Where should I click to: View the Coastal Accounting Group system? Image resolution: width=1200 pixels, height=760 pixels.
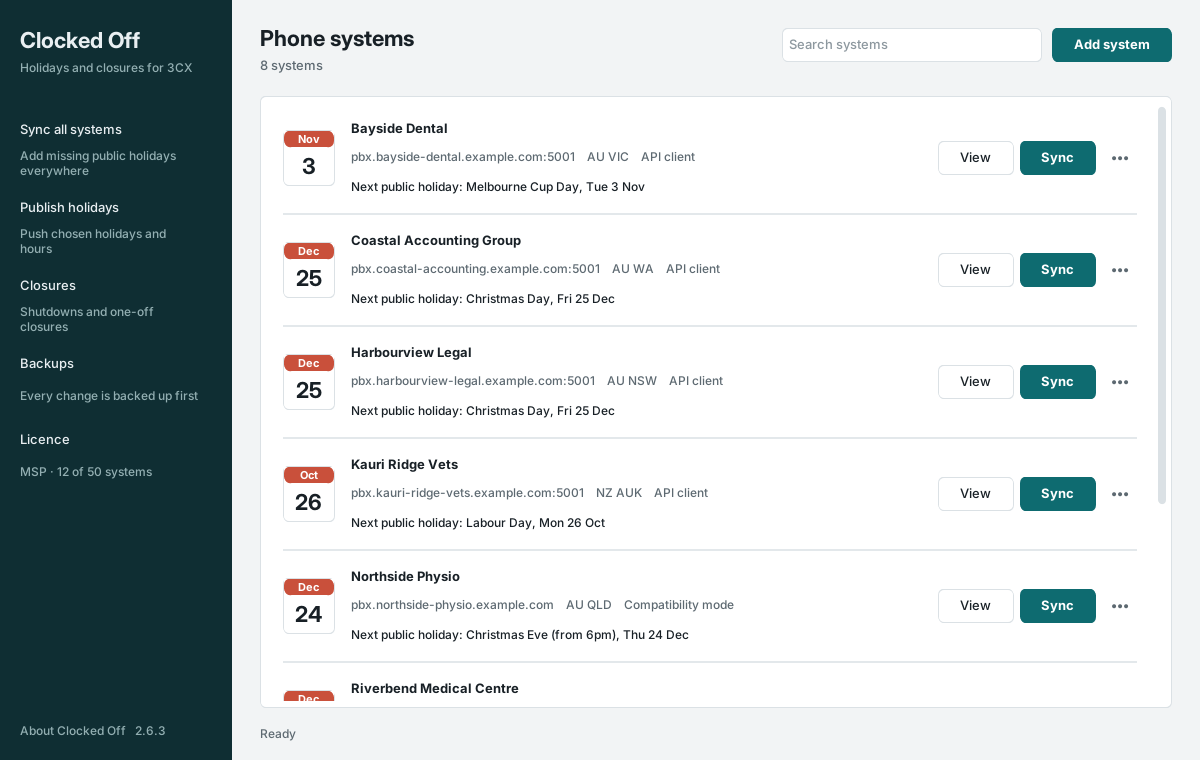coord(975,270)
